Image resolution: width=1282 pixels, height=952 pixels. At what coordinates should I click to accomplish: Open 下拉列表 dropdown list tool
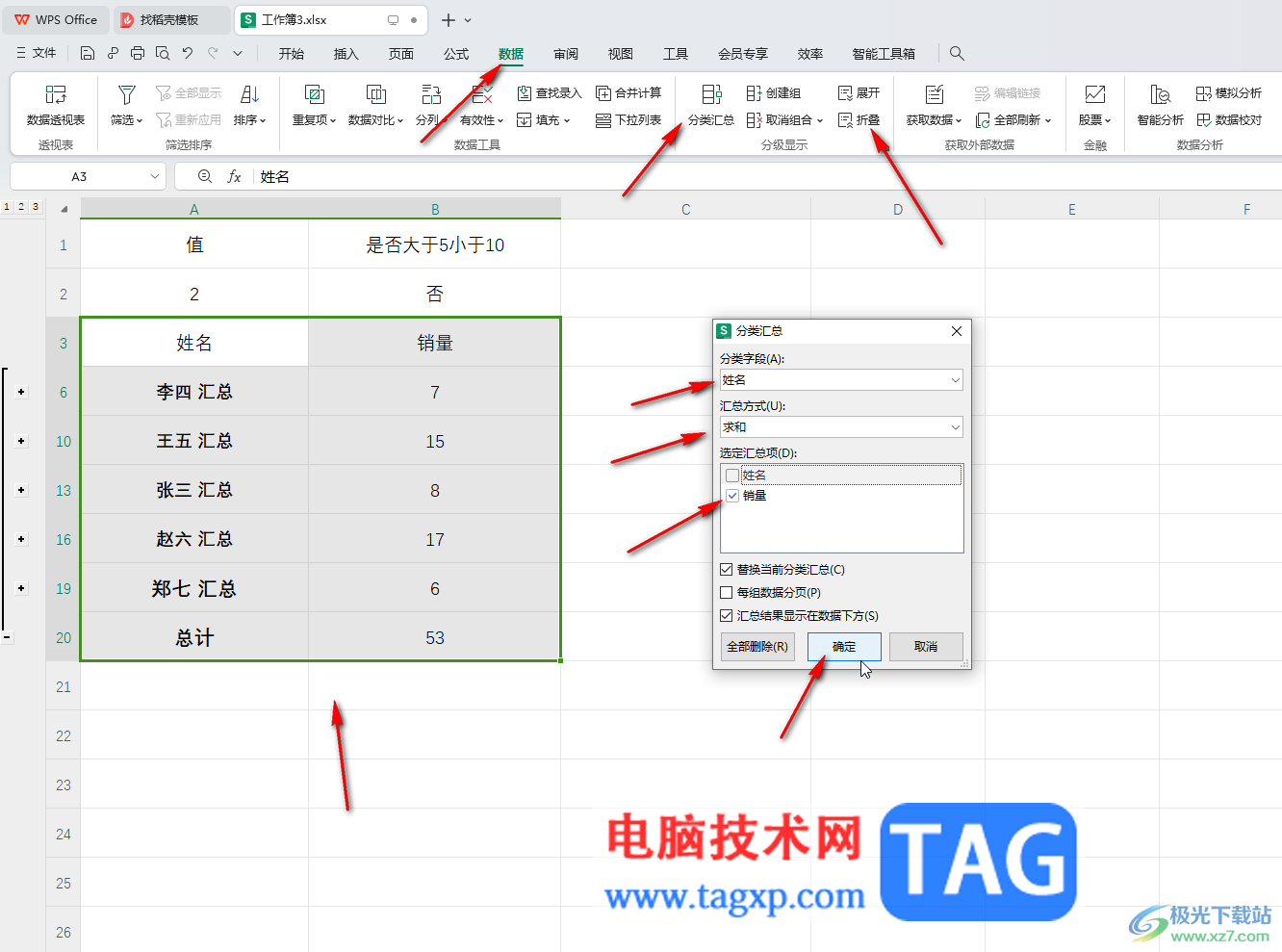(628, 120)
